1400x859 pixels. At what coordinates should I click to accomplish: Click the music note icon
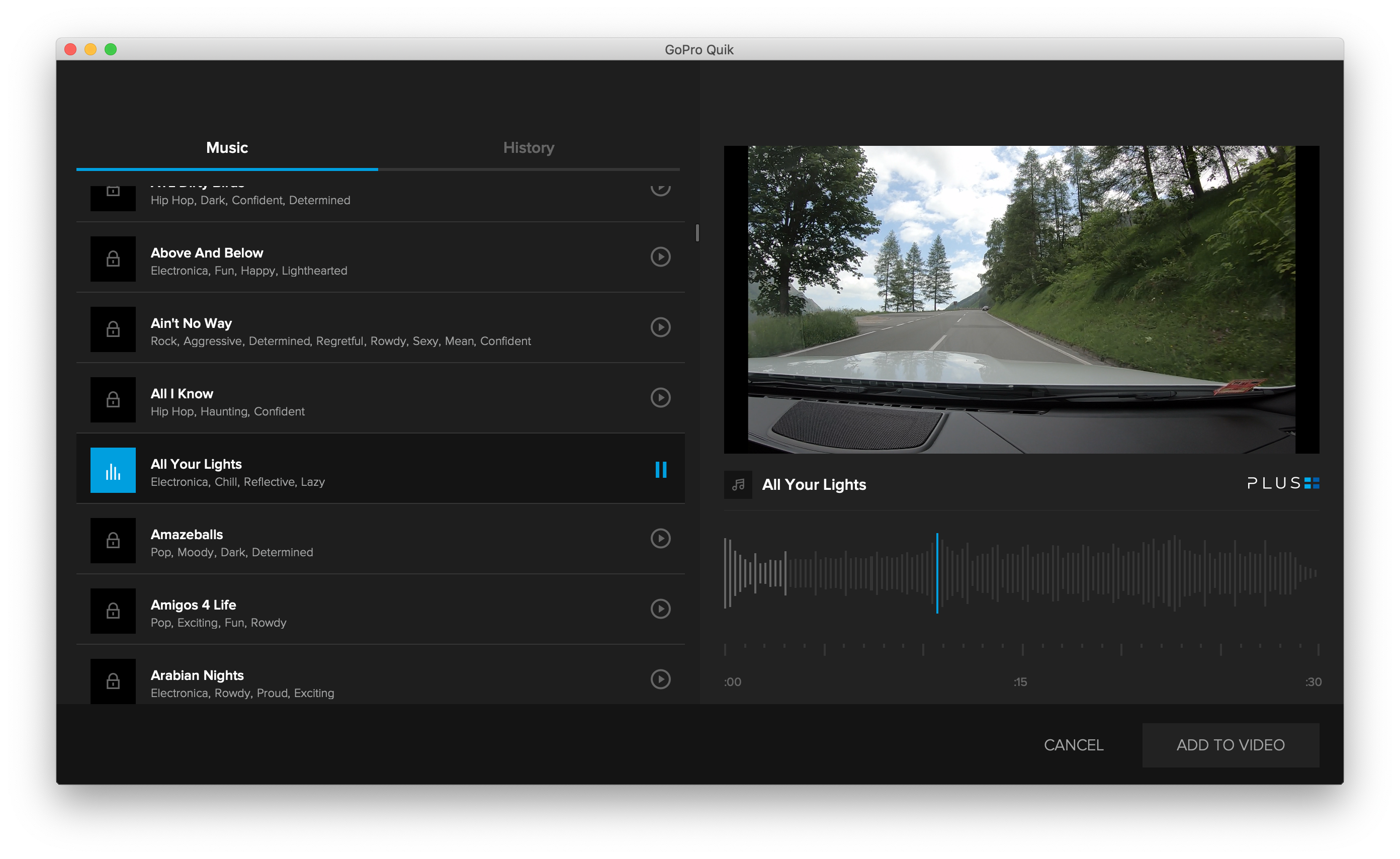[x=738, y=485]
